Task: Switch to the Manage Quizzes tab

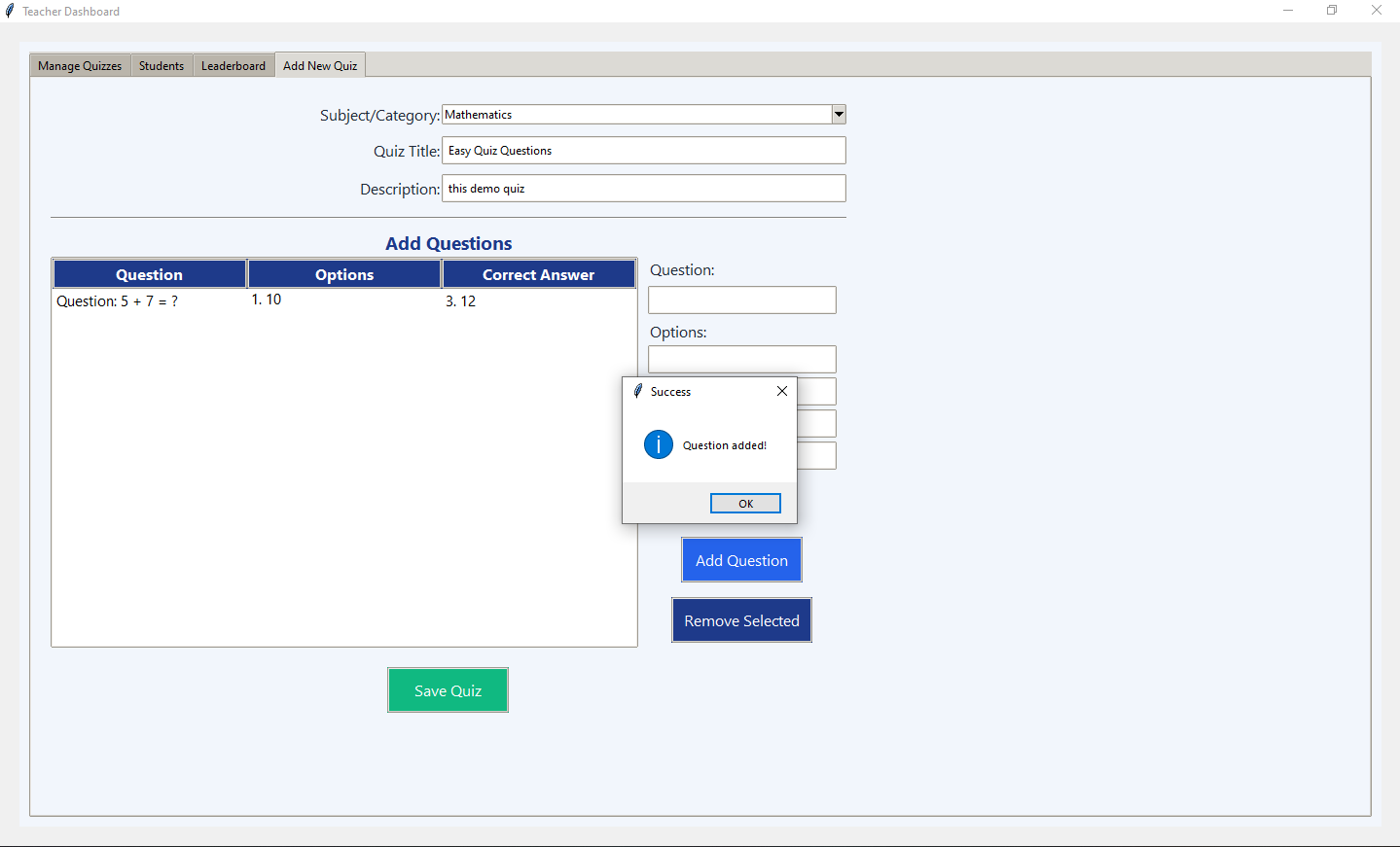Action: point(79,64)
